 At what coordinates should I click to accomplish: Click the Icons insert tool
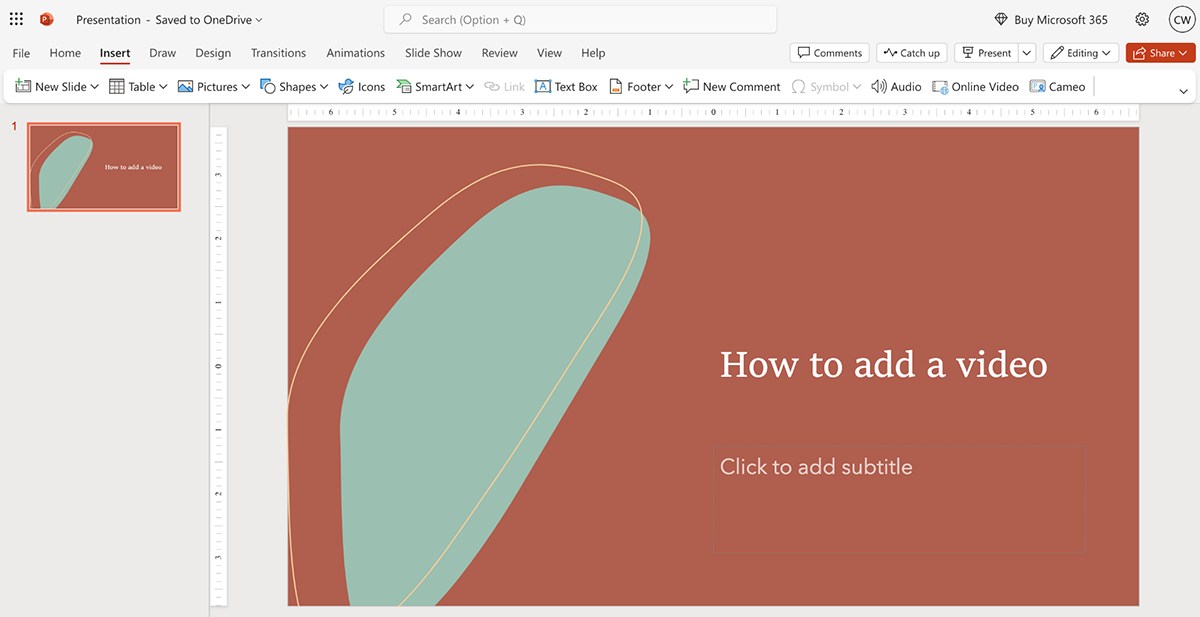pyautogui.click(x=361, y=87)
